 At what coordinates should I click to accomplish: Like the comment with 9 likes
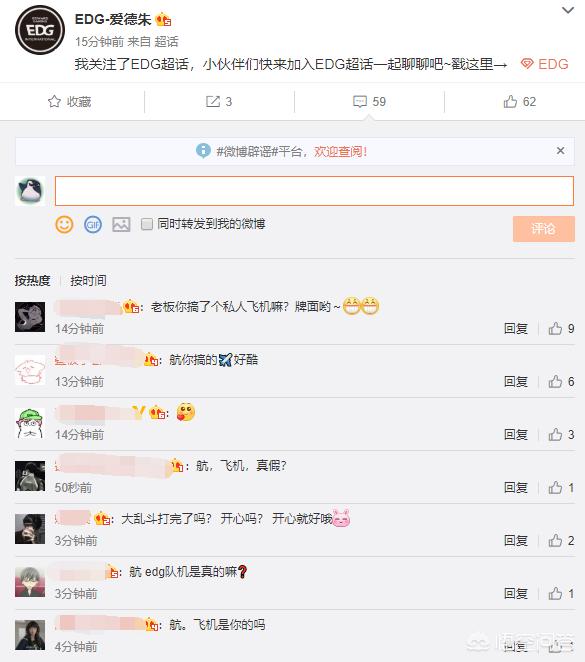point(555,328)
